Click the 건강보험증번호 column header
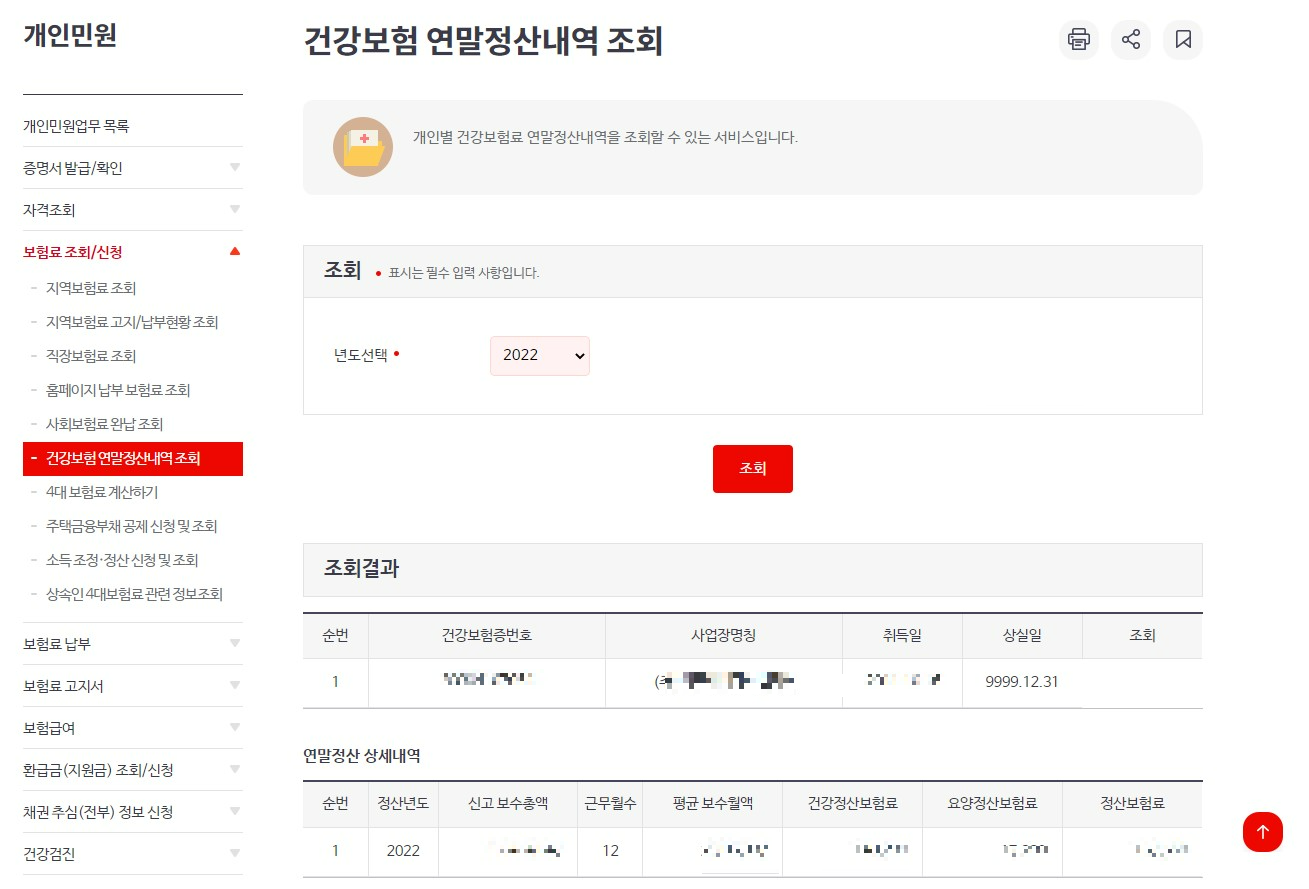The width and height of the screenshot is (1309, 889). [x=487, y=636]
